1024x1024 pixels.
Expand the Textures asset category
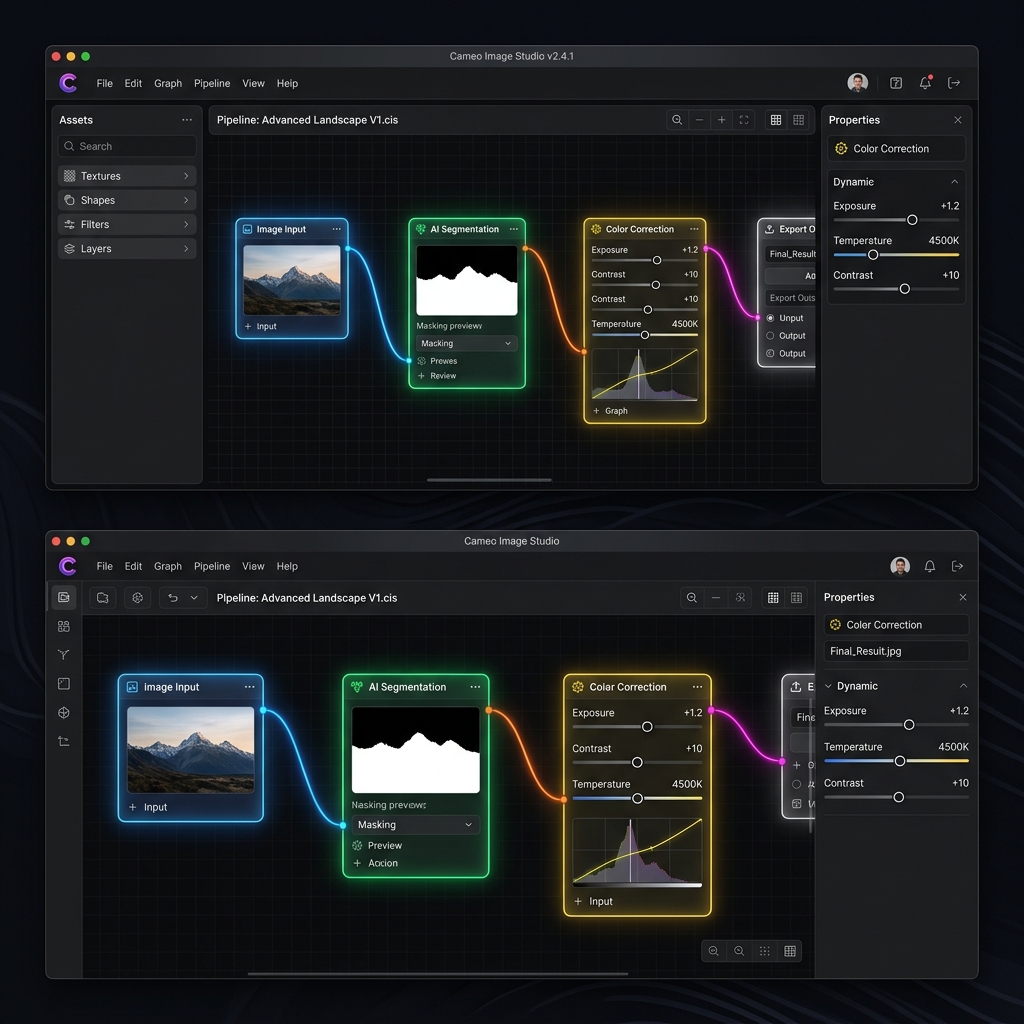[x=127, y=176]
